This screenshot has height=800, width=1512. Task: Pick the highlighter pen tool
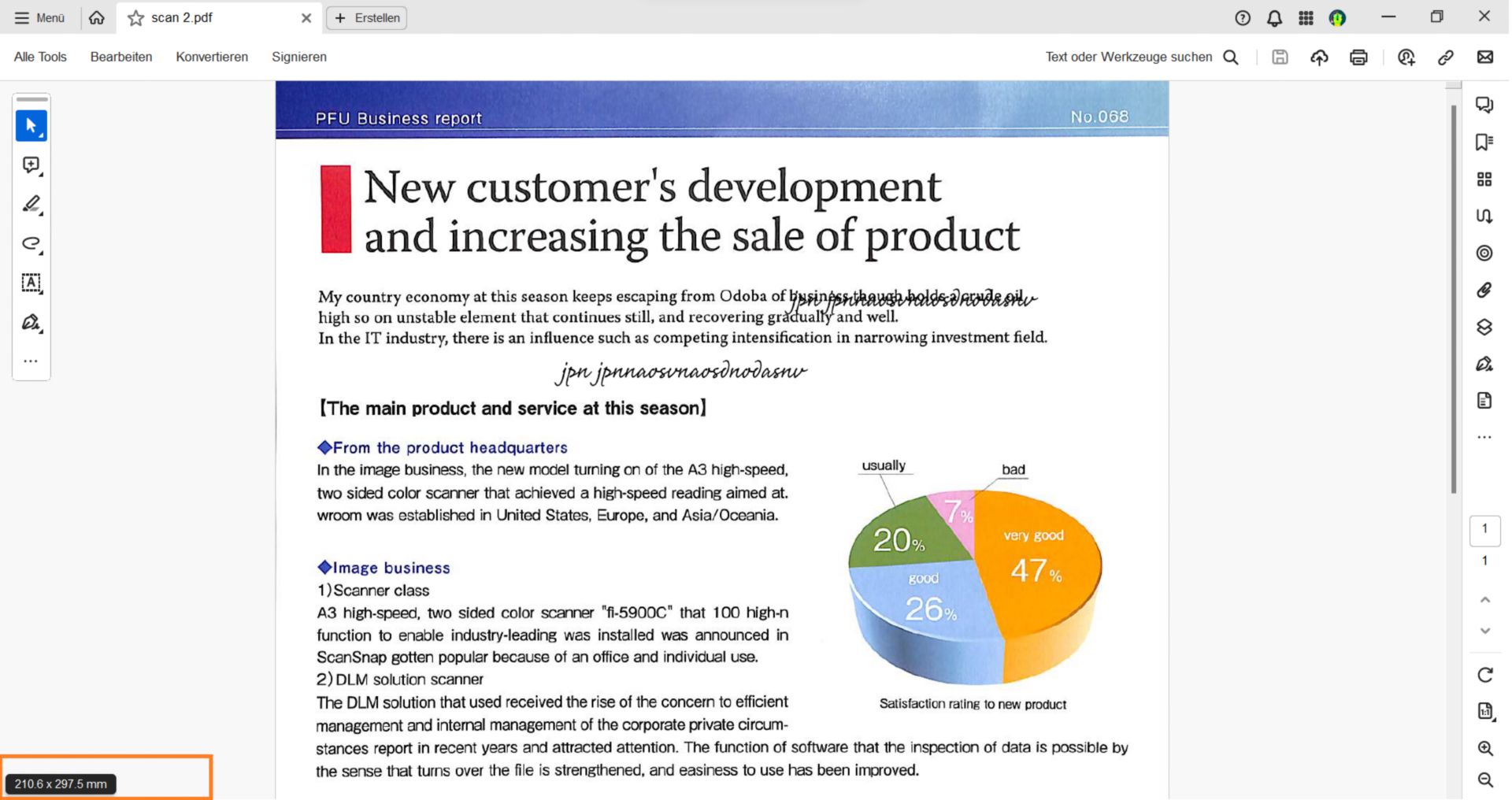(31, 205)
